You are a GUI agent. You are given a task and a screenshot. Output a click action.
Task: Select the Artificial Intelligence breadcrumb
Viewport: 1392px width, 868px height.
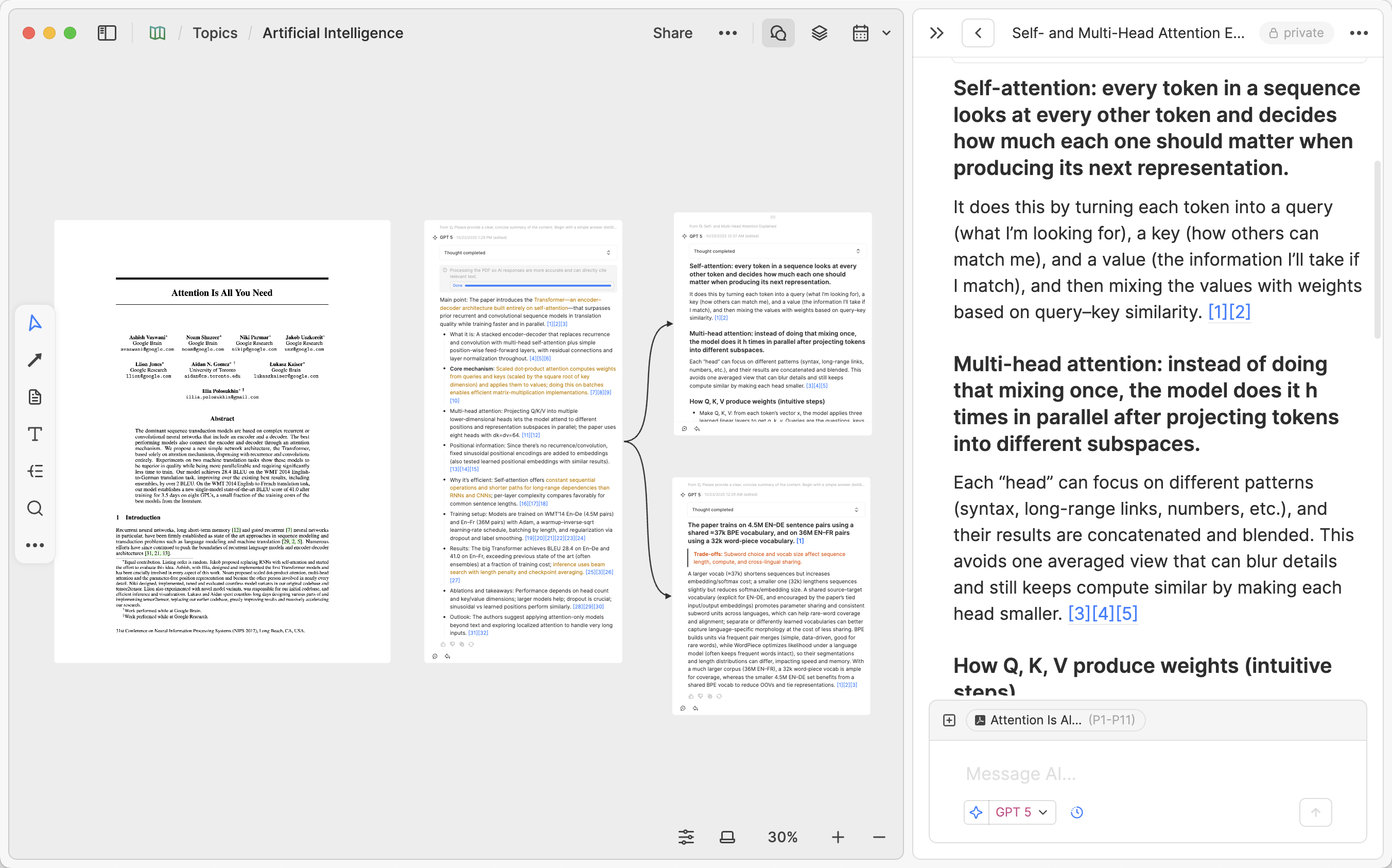click(333, 33)
